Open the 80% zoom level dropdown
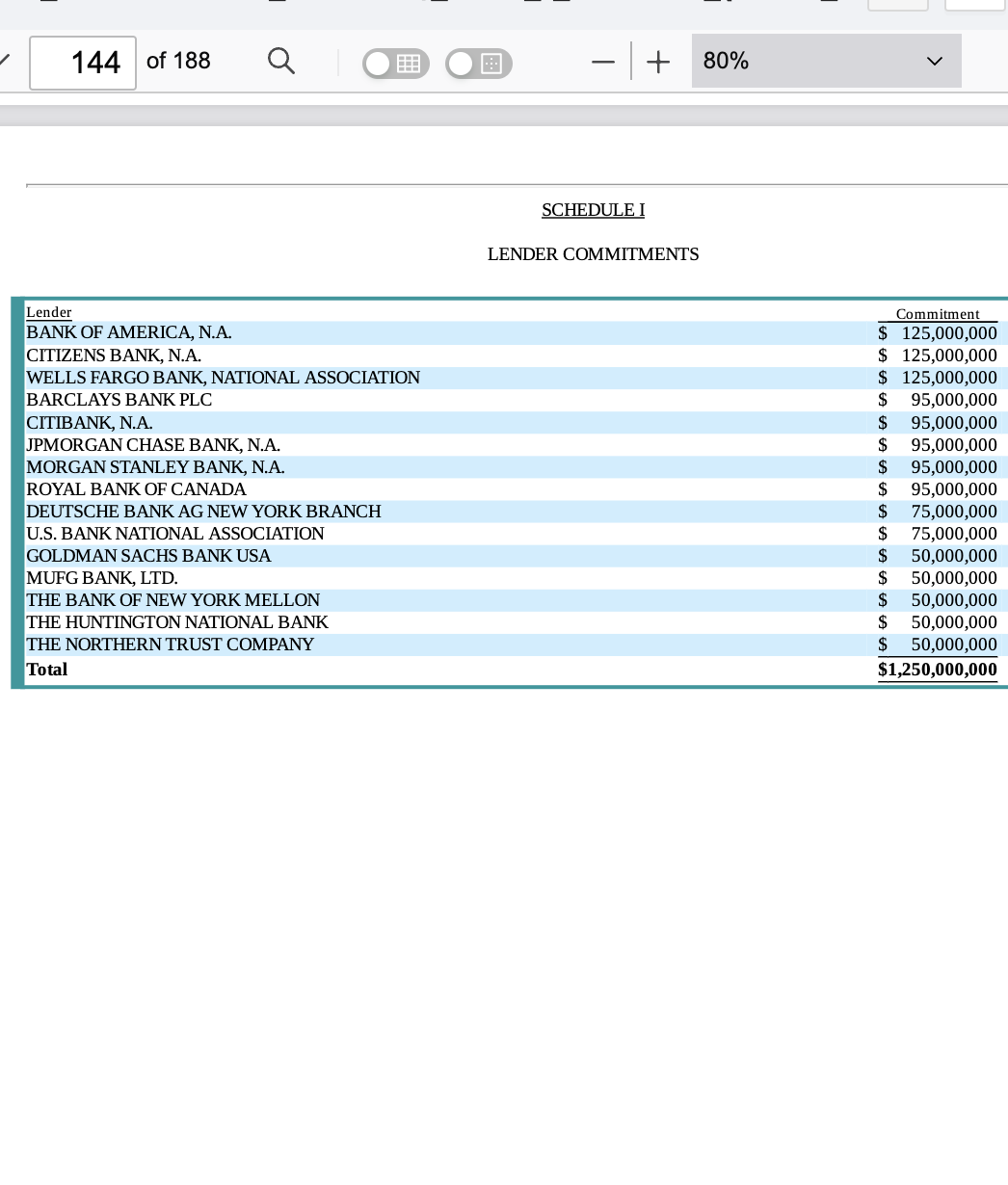 tap(826, 61)
